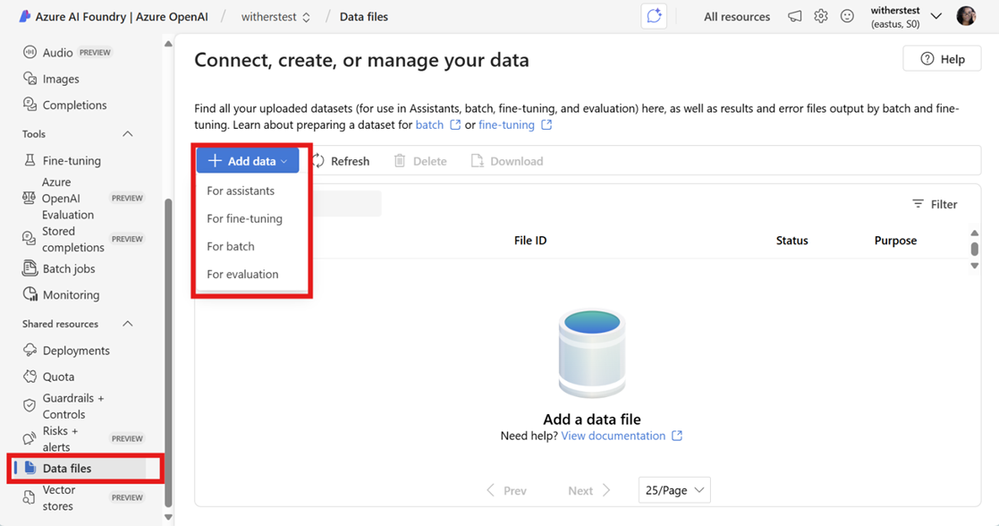Open Monitoring page
The image size is (999, 526).
71,295
